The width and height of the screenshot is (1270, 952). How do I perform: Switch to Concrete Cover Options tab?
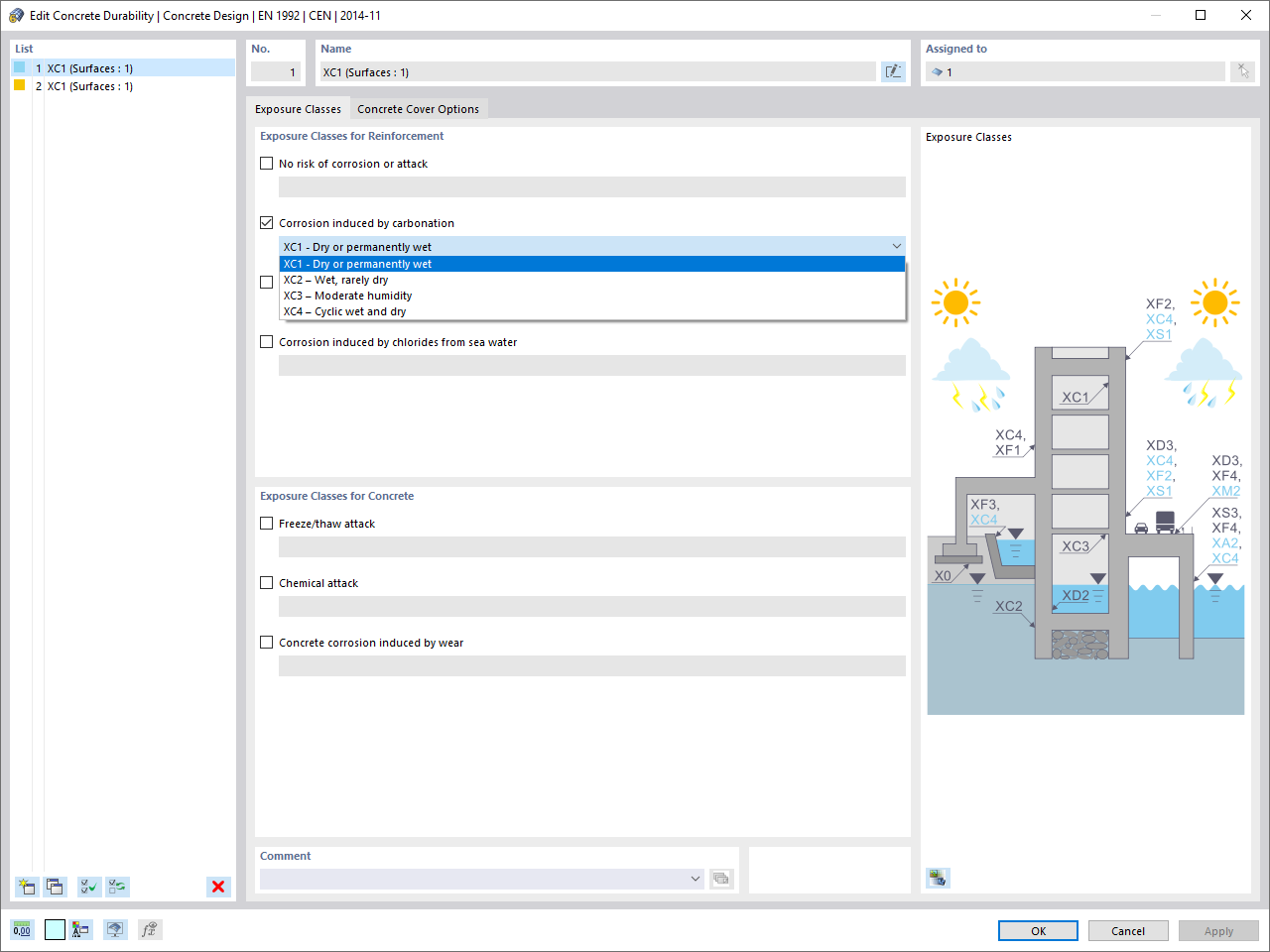[418, 109]
